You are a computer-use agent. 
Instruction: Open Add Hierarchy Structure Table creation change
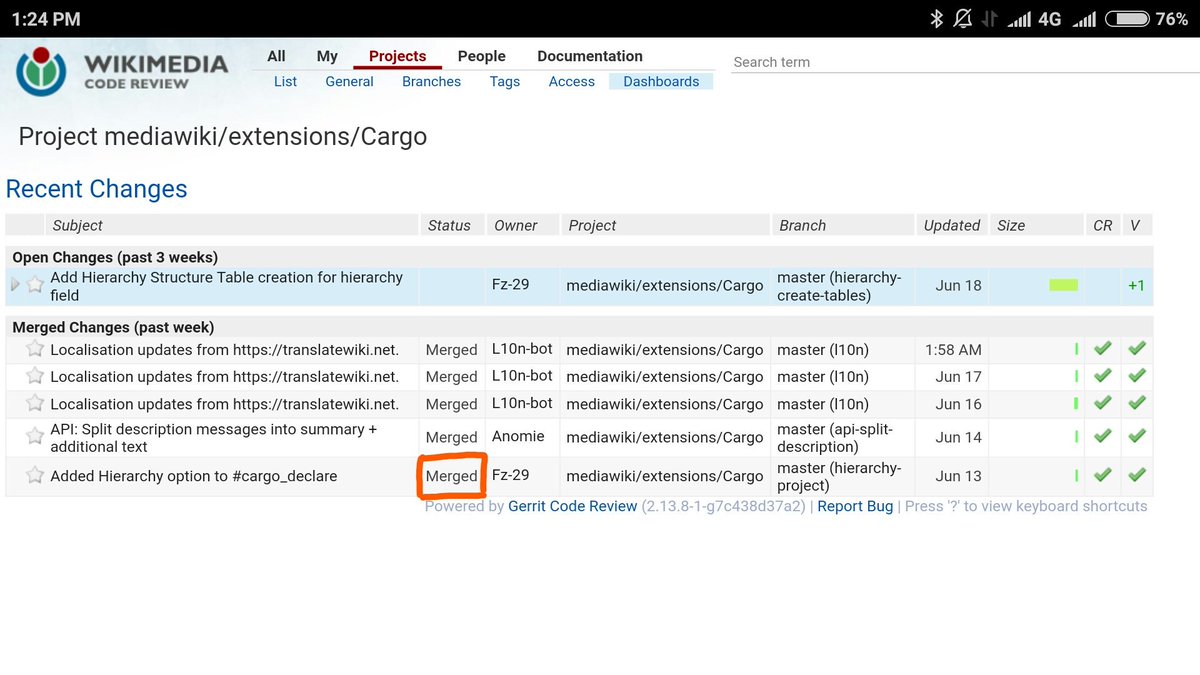coord(226,286)
